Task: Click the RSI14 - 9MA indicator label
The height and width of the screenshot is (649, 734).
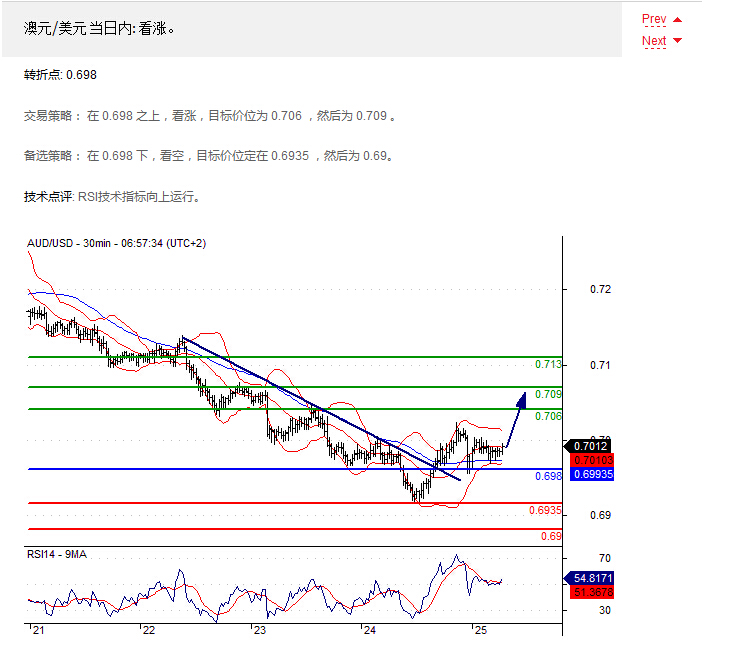Action: [x=57, y=554]
